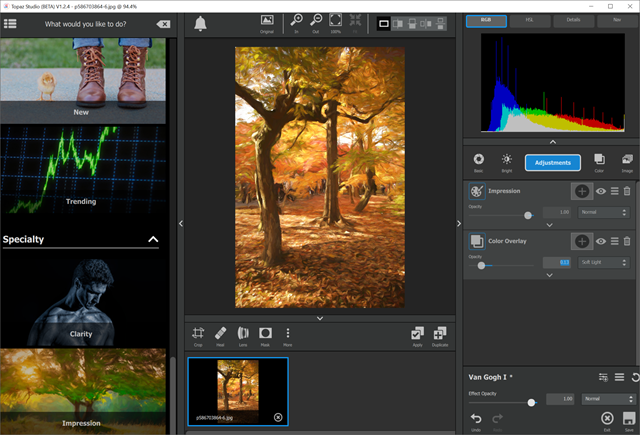640x435 pixels.
Task: Click the Adjustments button
Action: pyautogui.click(x=552, y=163)
